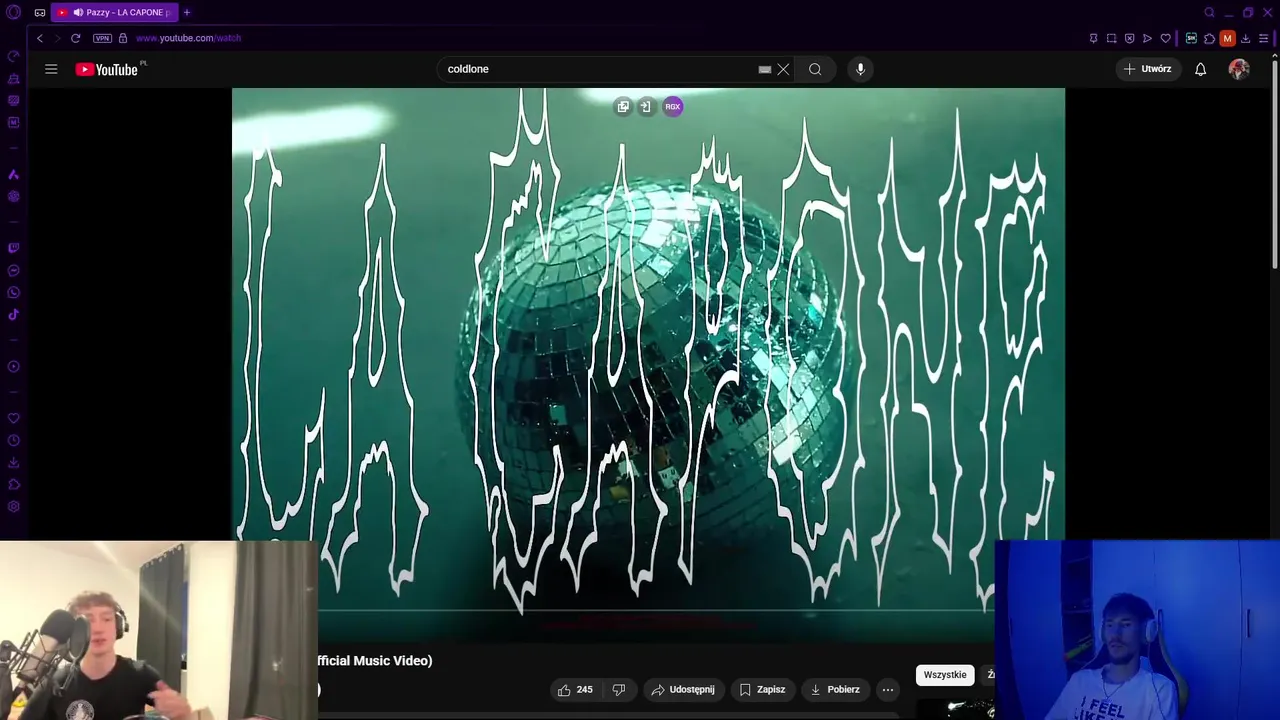Click the RGX video enhancer button

[x=673, y=106]
